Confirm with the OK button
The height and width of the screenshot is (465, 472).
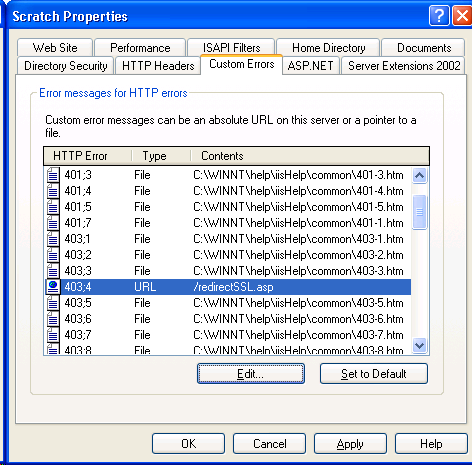(x=189, y=444)
